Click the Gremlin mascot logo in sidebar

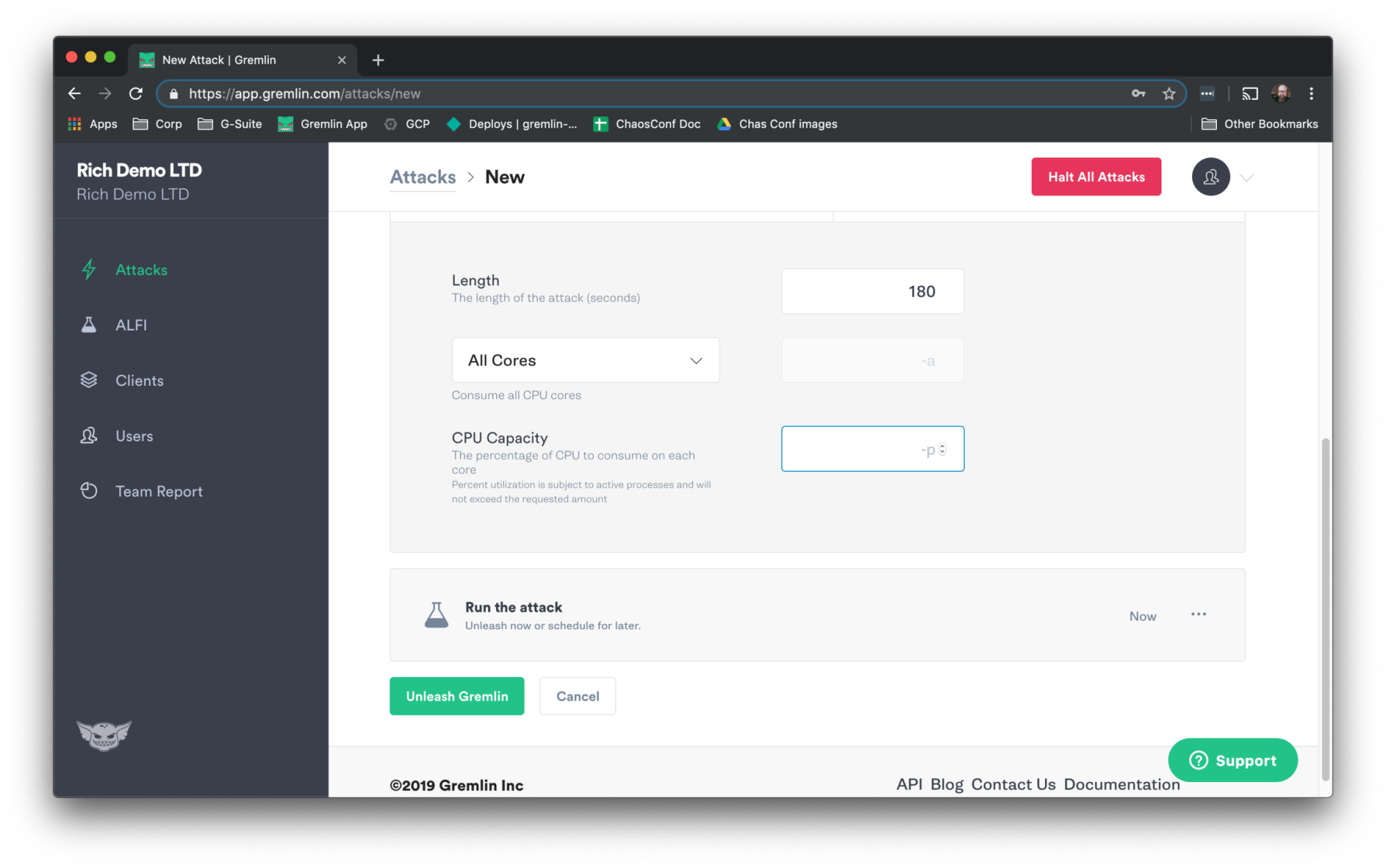[x=104, y=735]
